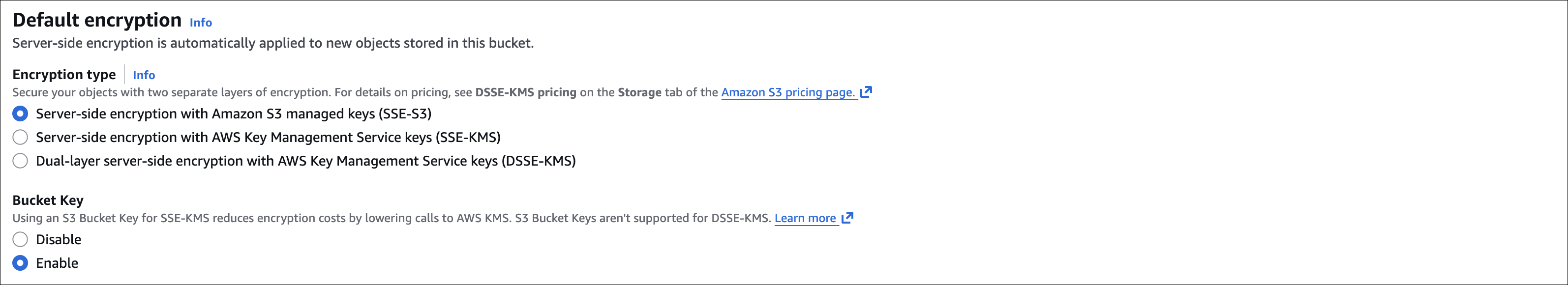This screenshot has width=1568, height=285.
Task: Select the SSE-S3 radio button
Action: click(x=20, y=114)
